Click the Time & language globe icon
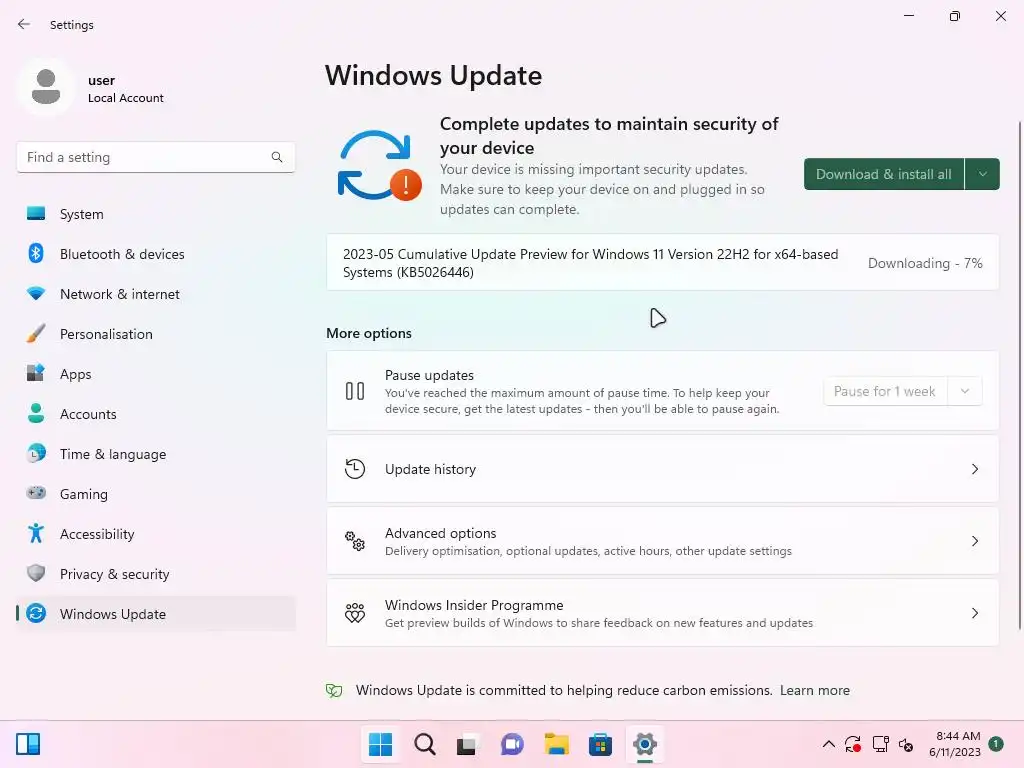 tap(36, 453)
